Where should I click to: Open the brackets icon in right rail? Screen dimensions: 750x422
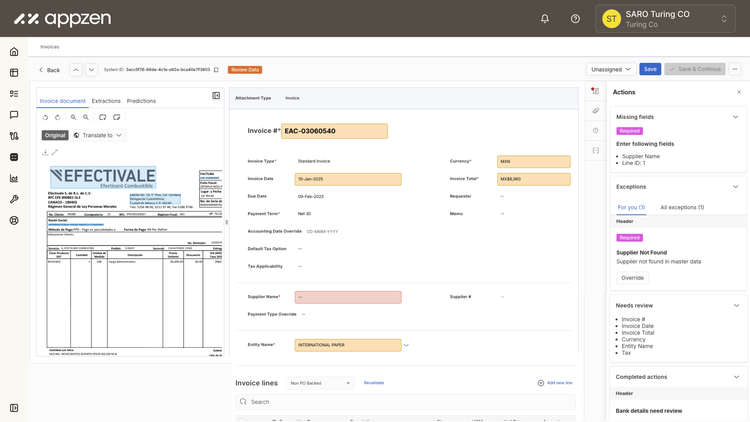pyautogui.click(x=596, y=150)
